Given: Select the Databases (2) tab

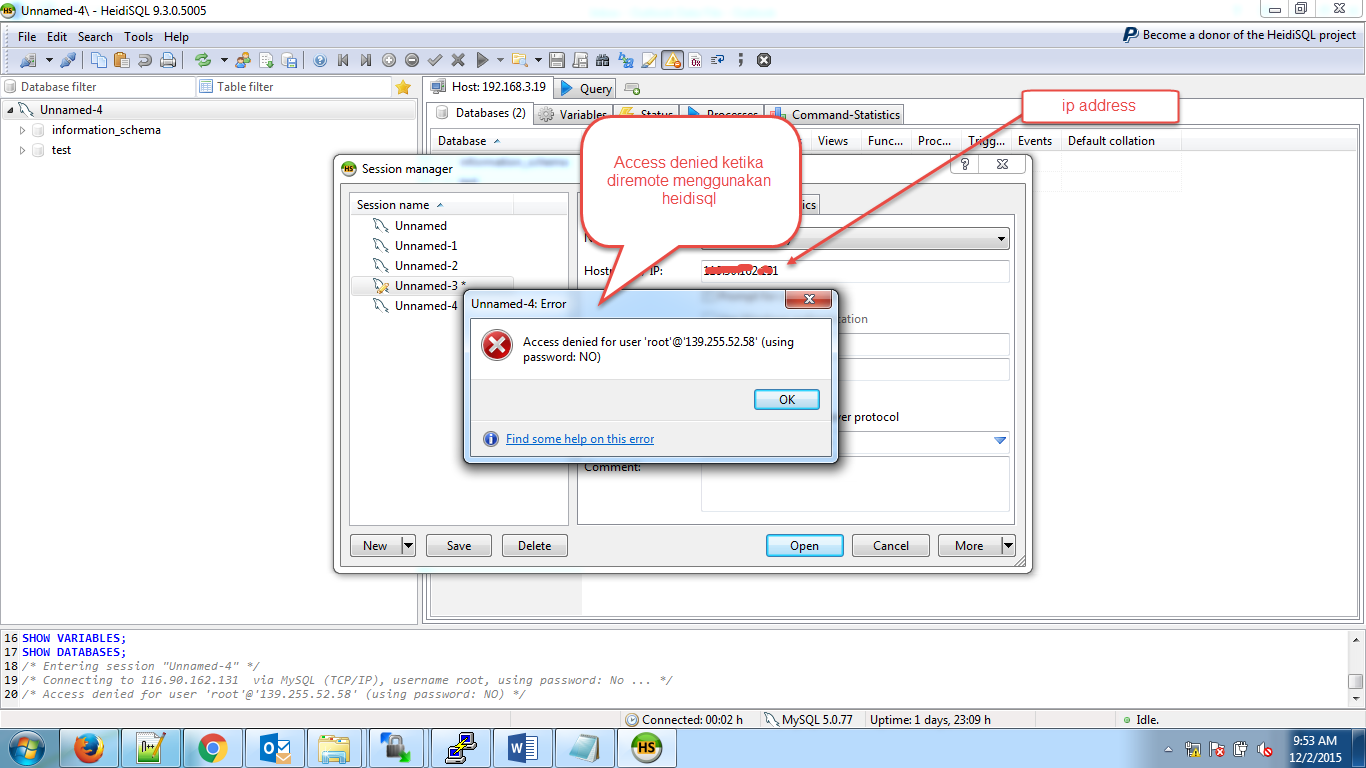Looking at the screenshot, I should [x=481, y=113].
